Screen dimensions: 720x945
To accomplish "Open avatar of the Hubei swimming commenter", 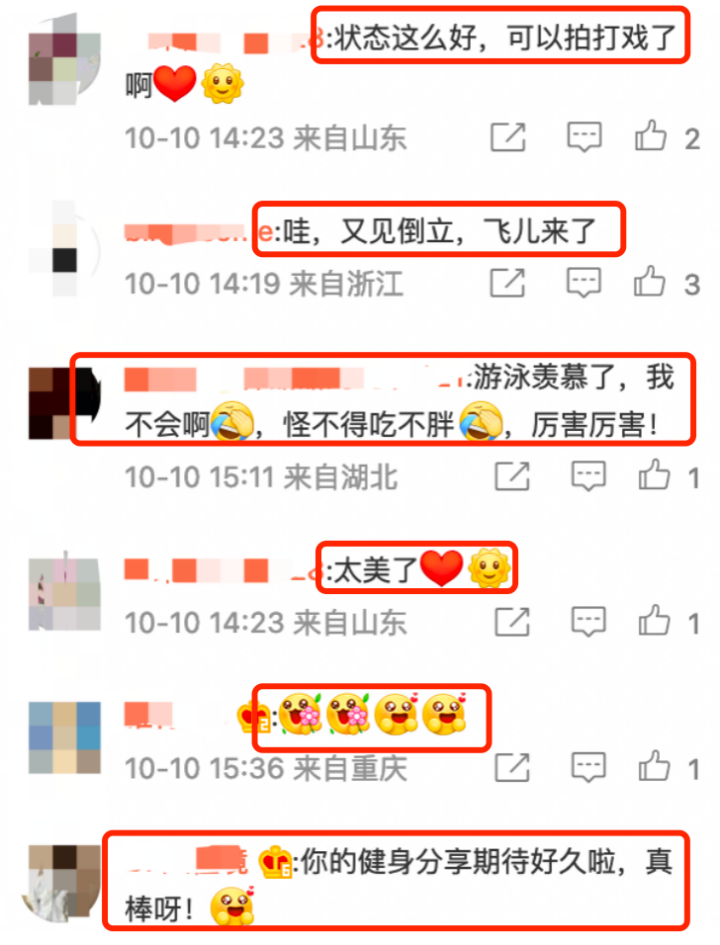I will click(x=64, y=403).
